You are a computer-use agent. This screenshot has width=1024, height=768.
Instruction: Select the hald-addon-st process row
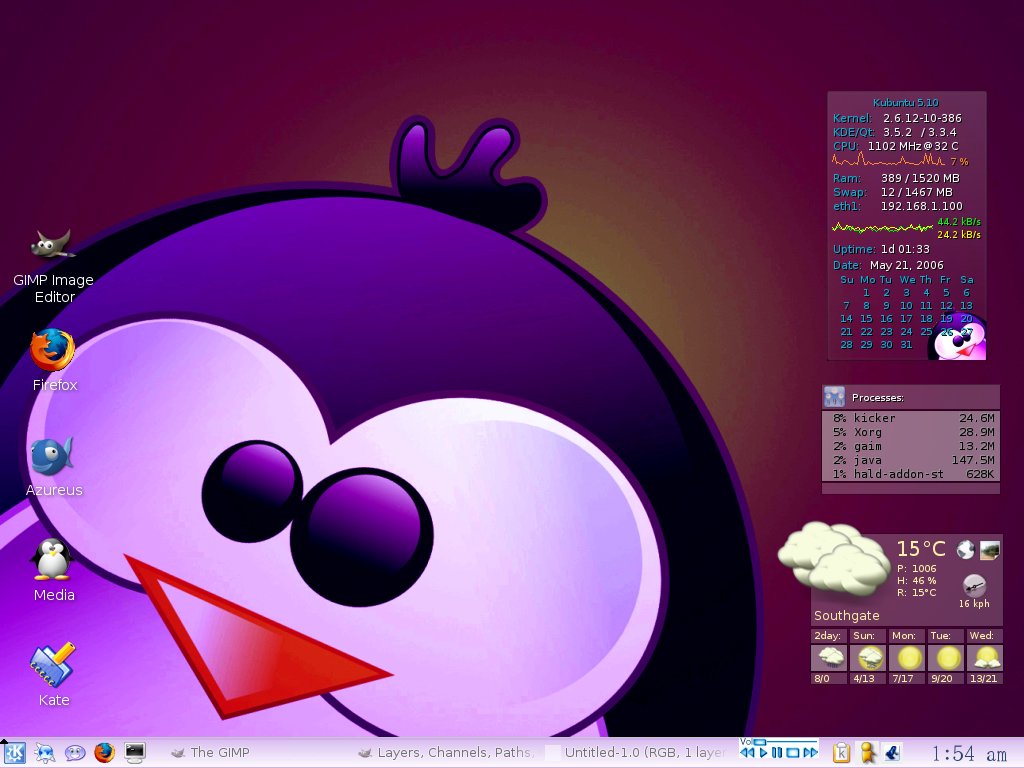click(911, 475)
